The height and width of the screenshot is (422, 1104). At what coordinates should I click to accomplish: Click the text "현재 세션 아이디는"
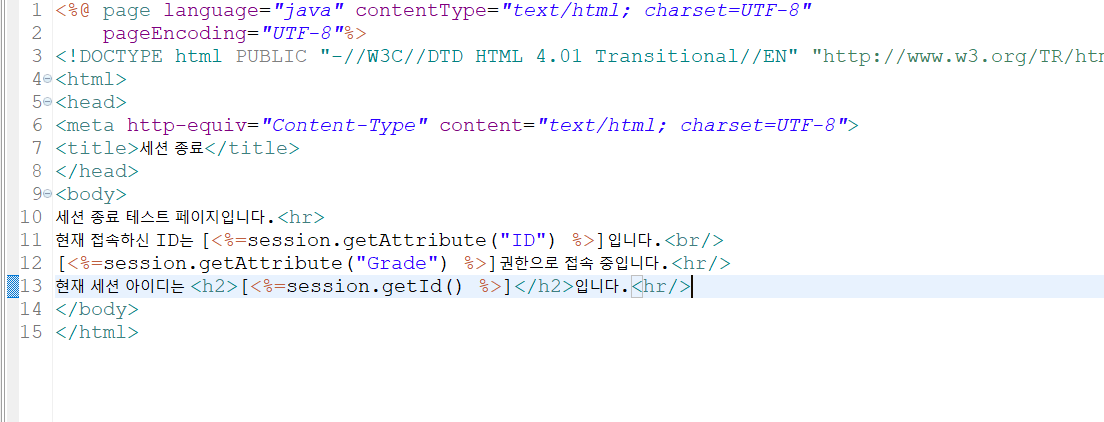(120, 287)
